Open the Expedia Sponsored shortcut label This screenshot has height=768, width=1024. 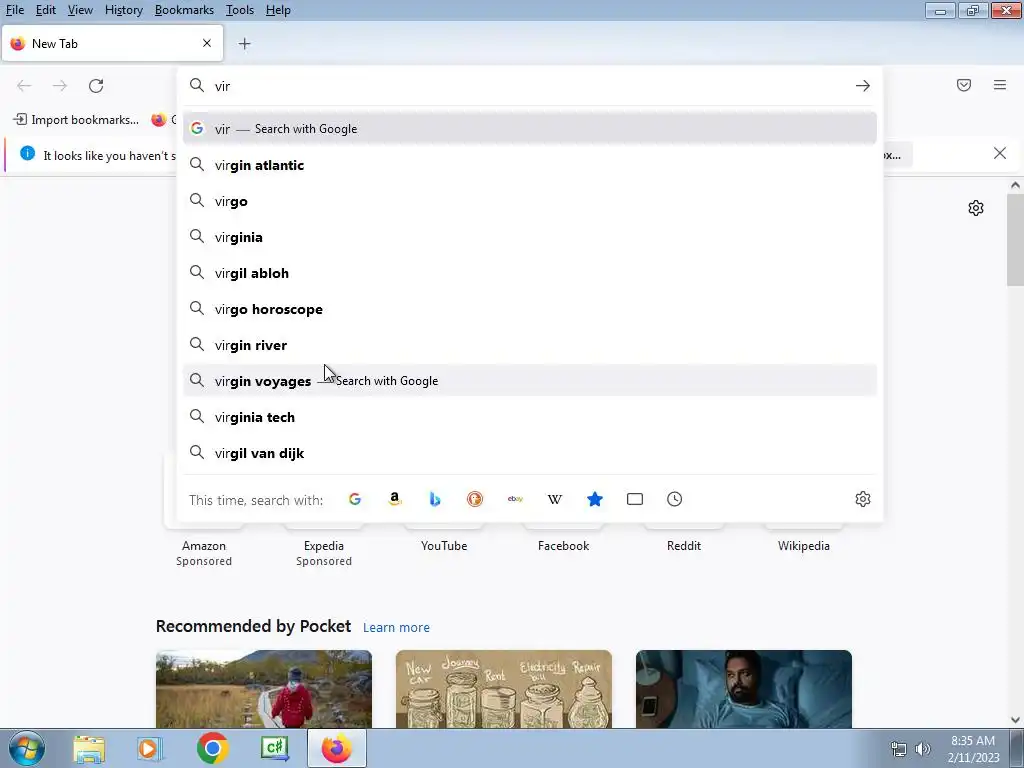point(324,553)
